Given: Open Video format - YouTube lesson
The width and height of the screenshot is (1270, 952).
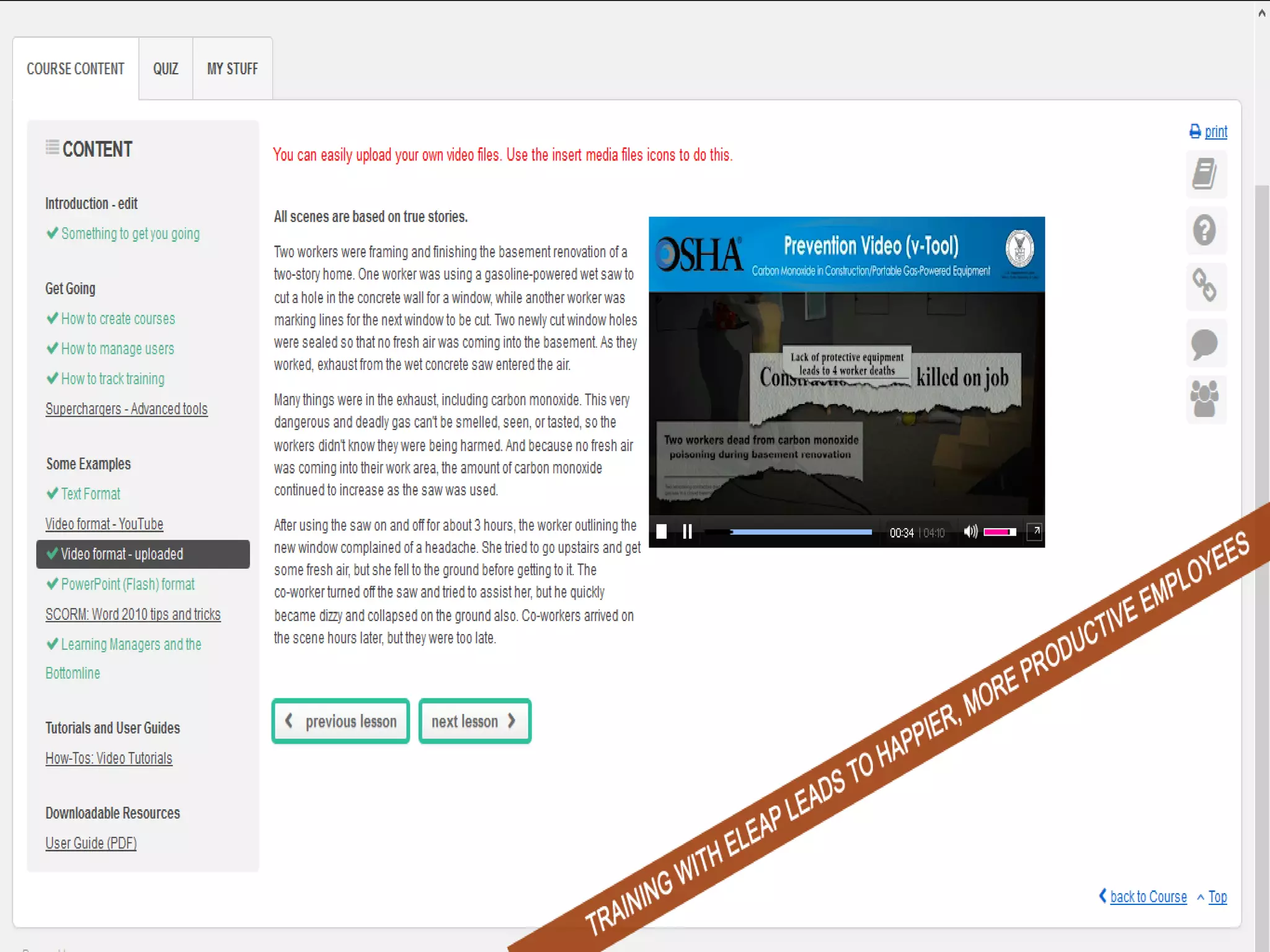Looking at the screenshot, I should click(x=104, y=524).
